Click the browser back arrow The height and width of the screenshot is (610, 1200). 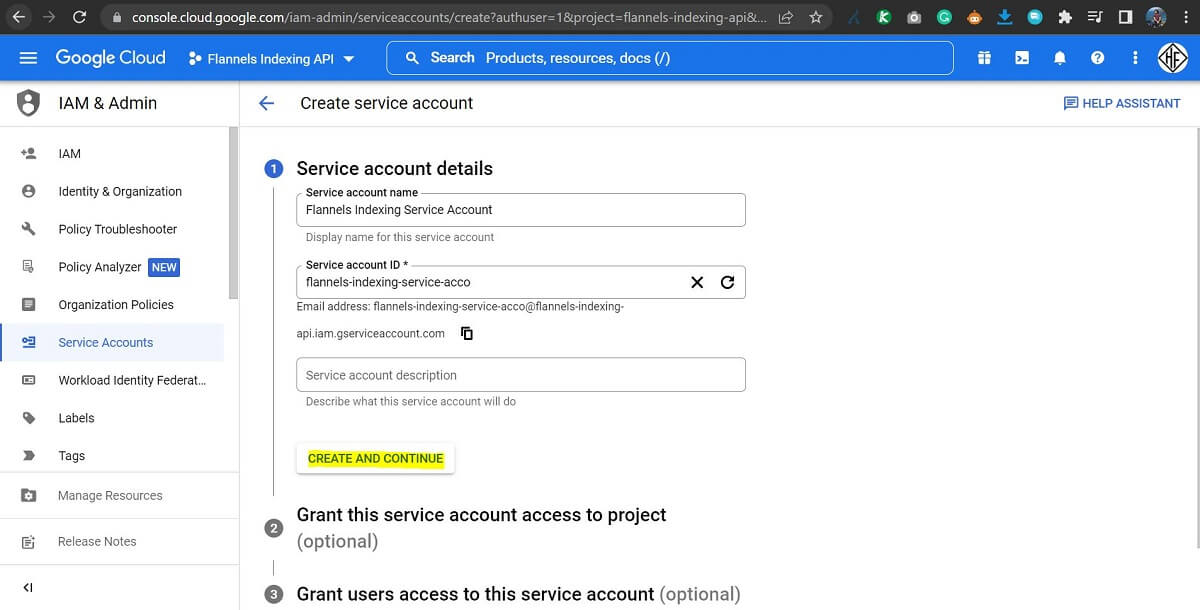19,17
